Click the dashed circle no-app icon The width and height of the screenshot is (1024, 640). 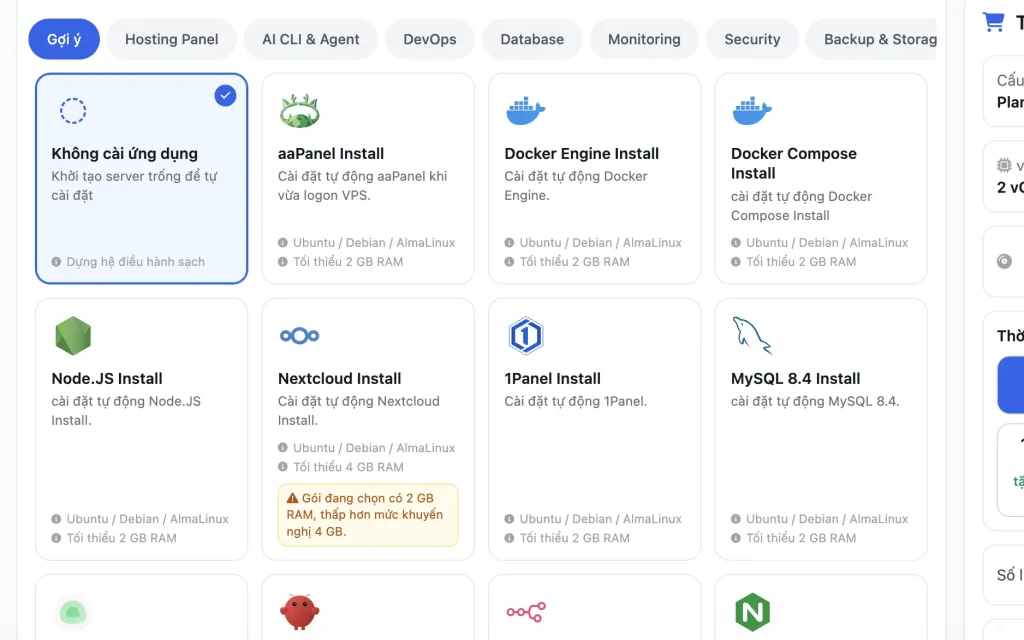pyautogui.click(x=72, y=111)
